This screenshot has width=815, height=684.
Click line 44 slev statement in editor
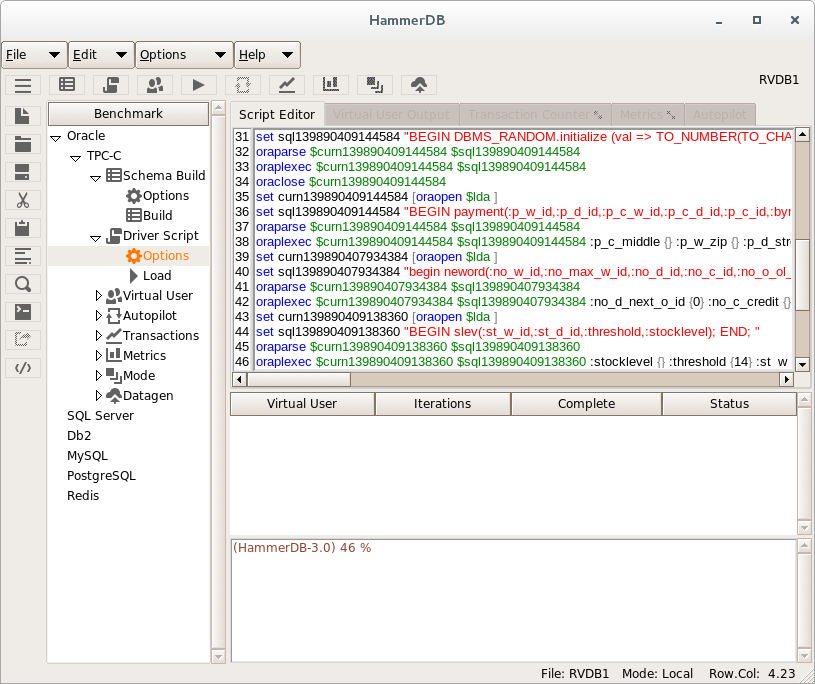(508, 332)
